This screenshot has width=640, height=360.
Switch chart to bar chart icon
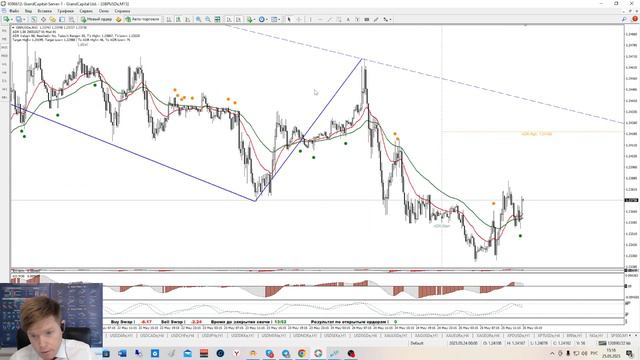pos(169,19)
